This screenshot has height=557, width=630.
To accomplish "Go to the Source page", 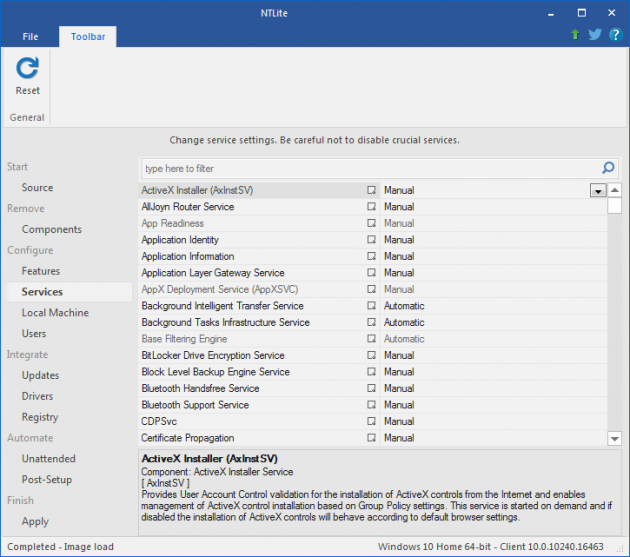I will (x=37, y=188).
